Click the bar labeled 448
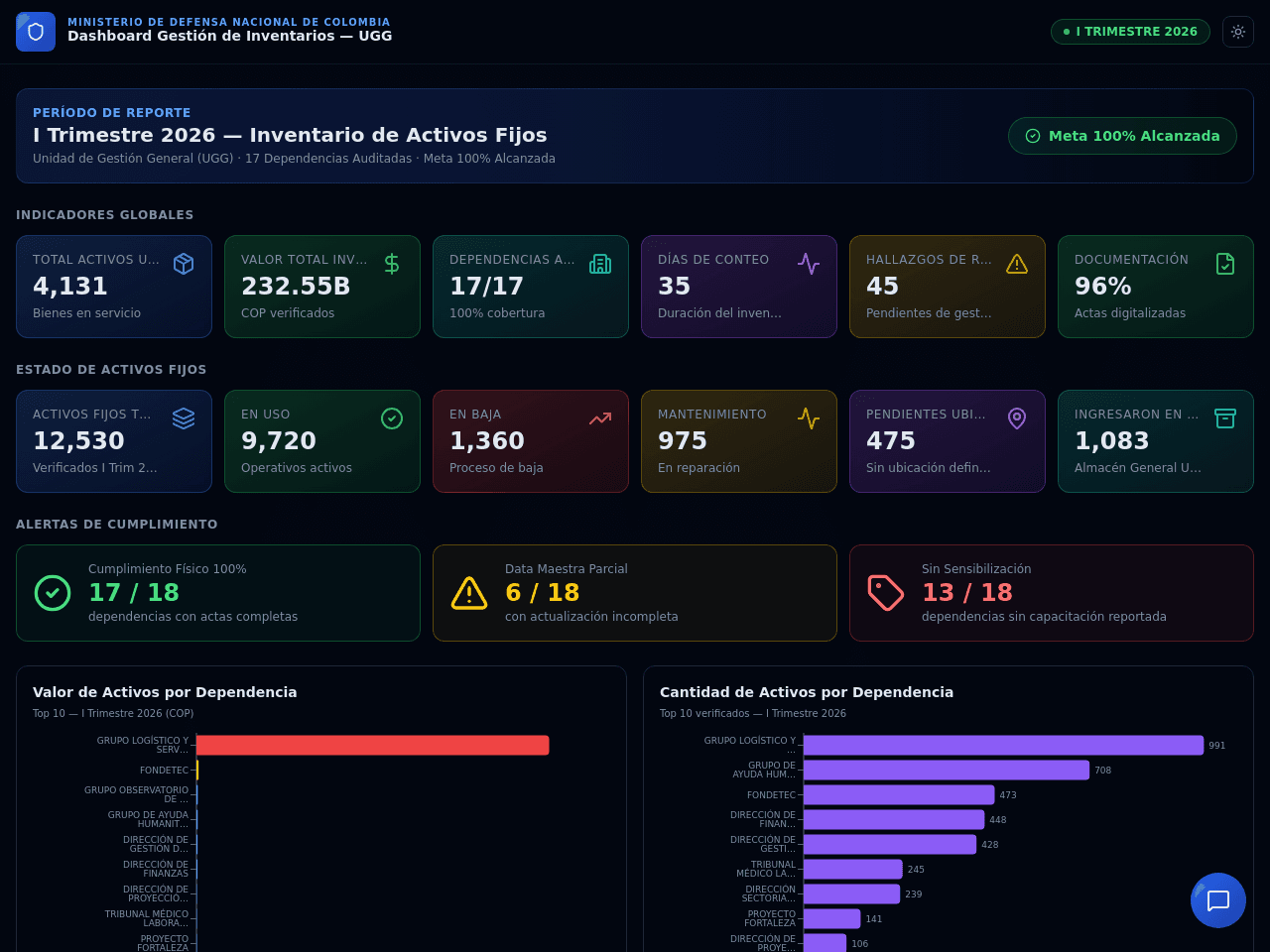Image resolution: width=1270 pixels, height=952 pixels. 894,819
